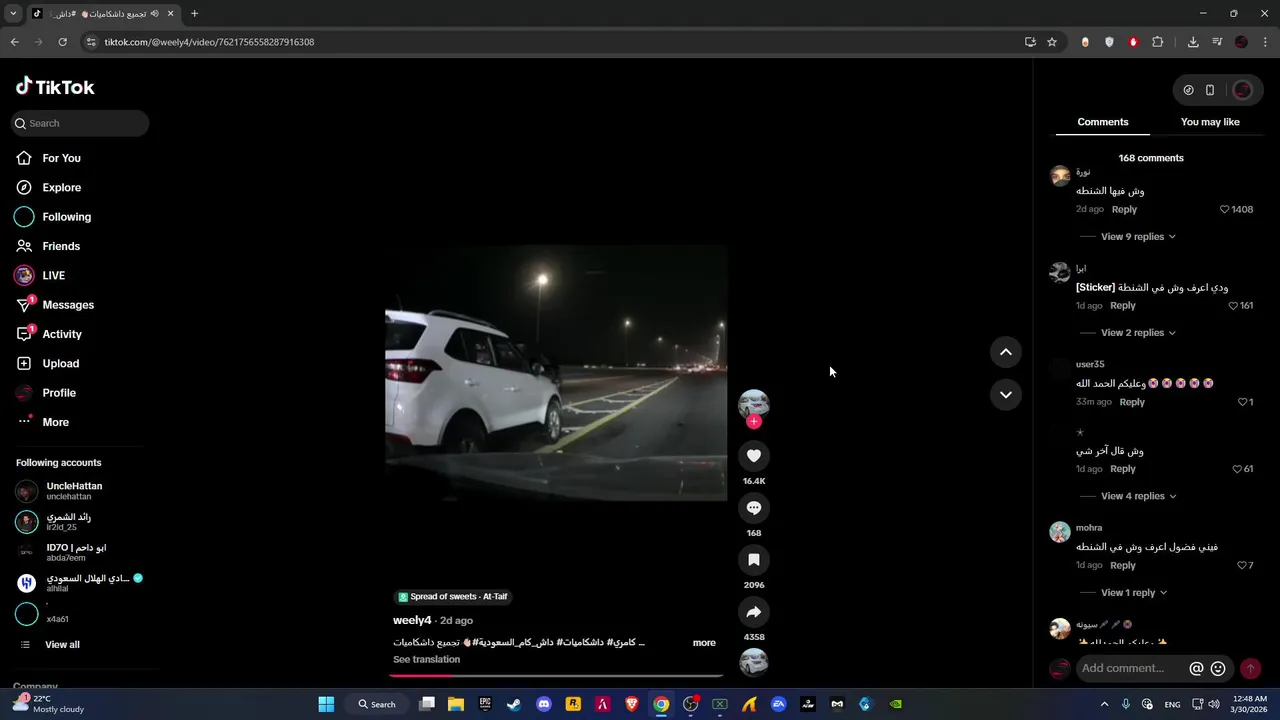The height and width of the screenshot is (720, 1280).
Task: Seek on the video progress bar
Action: [x=556, y=676]
